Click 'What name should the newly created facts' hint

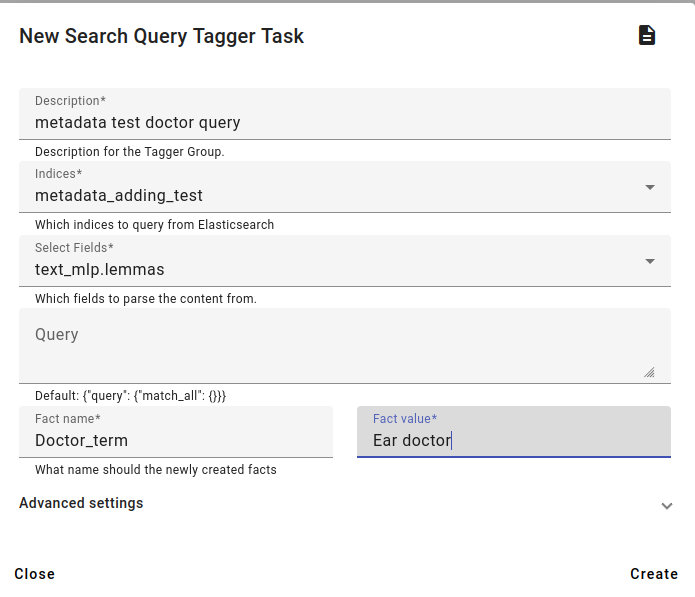156,469
